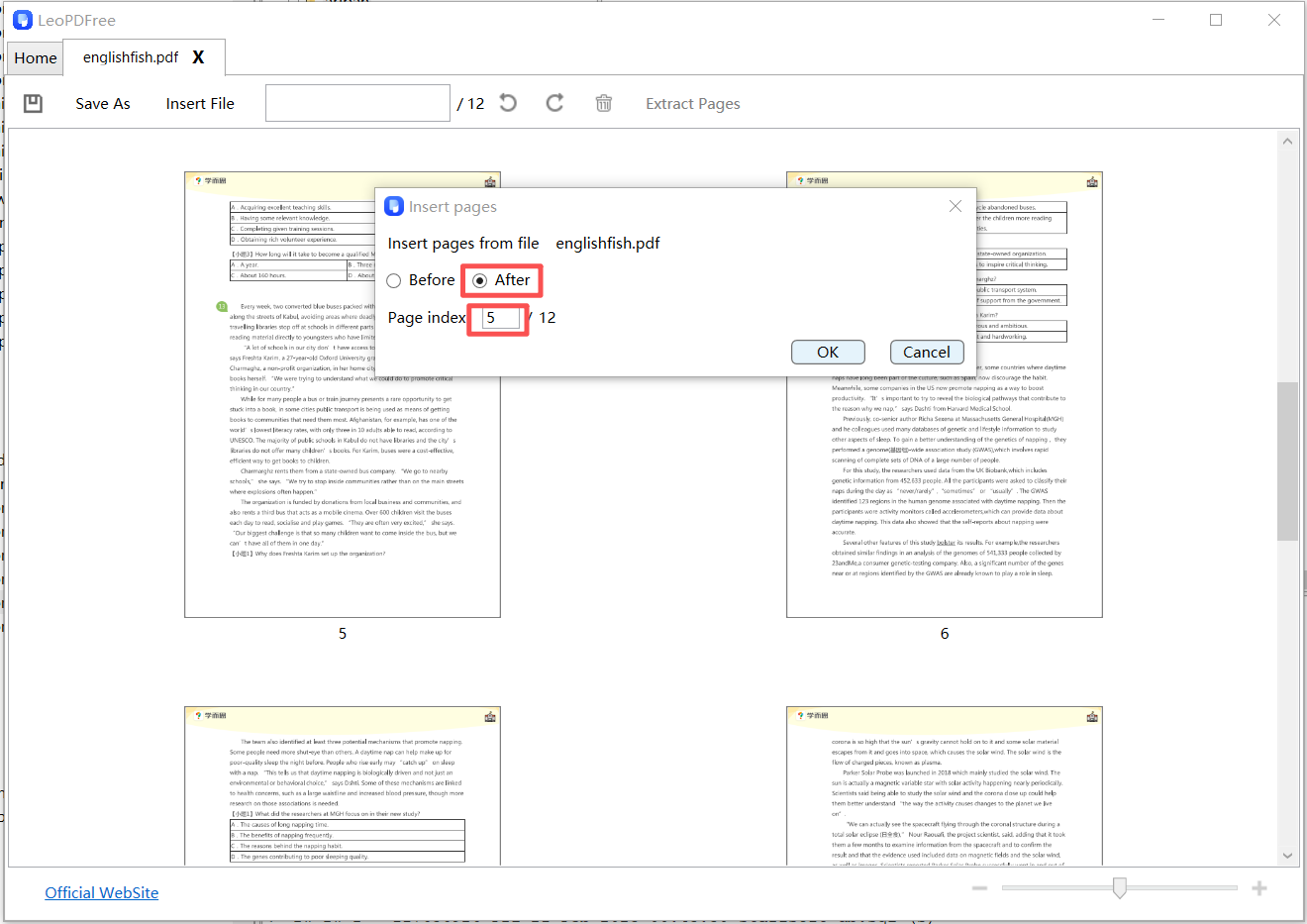Image resolution: width=1307 pixels, height=924 pixels.
Task: Click the Undo arrow icon
Action: click(507, 102)
